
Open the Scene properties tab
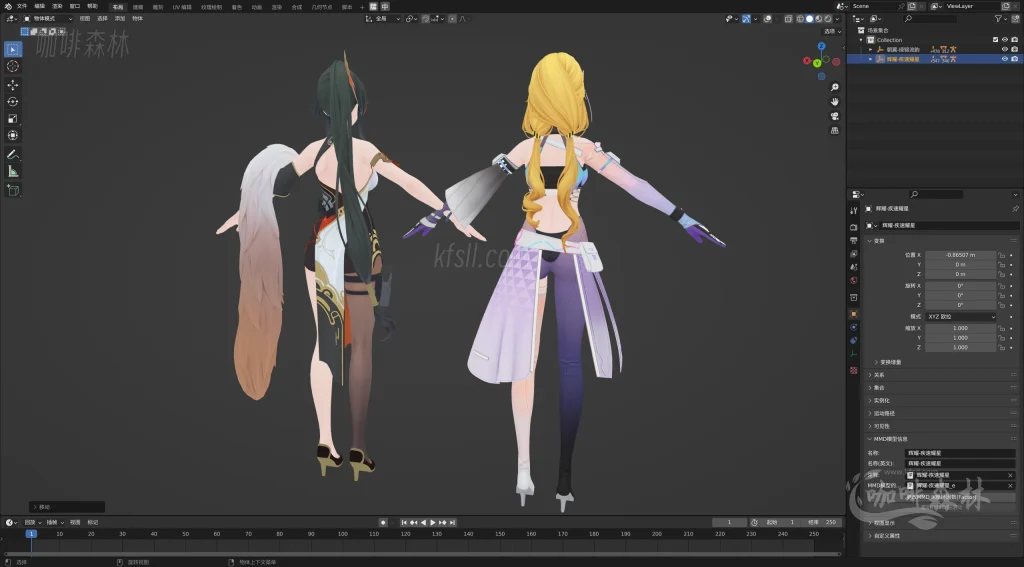click(x=854, y=267)
